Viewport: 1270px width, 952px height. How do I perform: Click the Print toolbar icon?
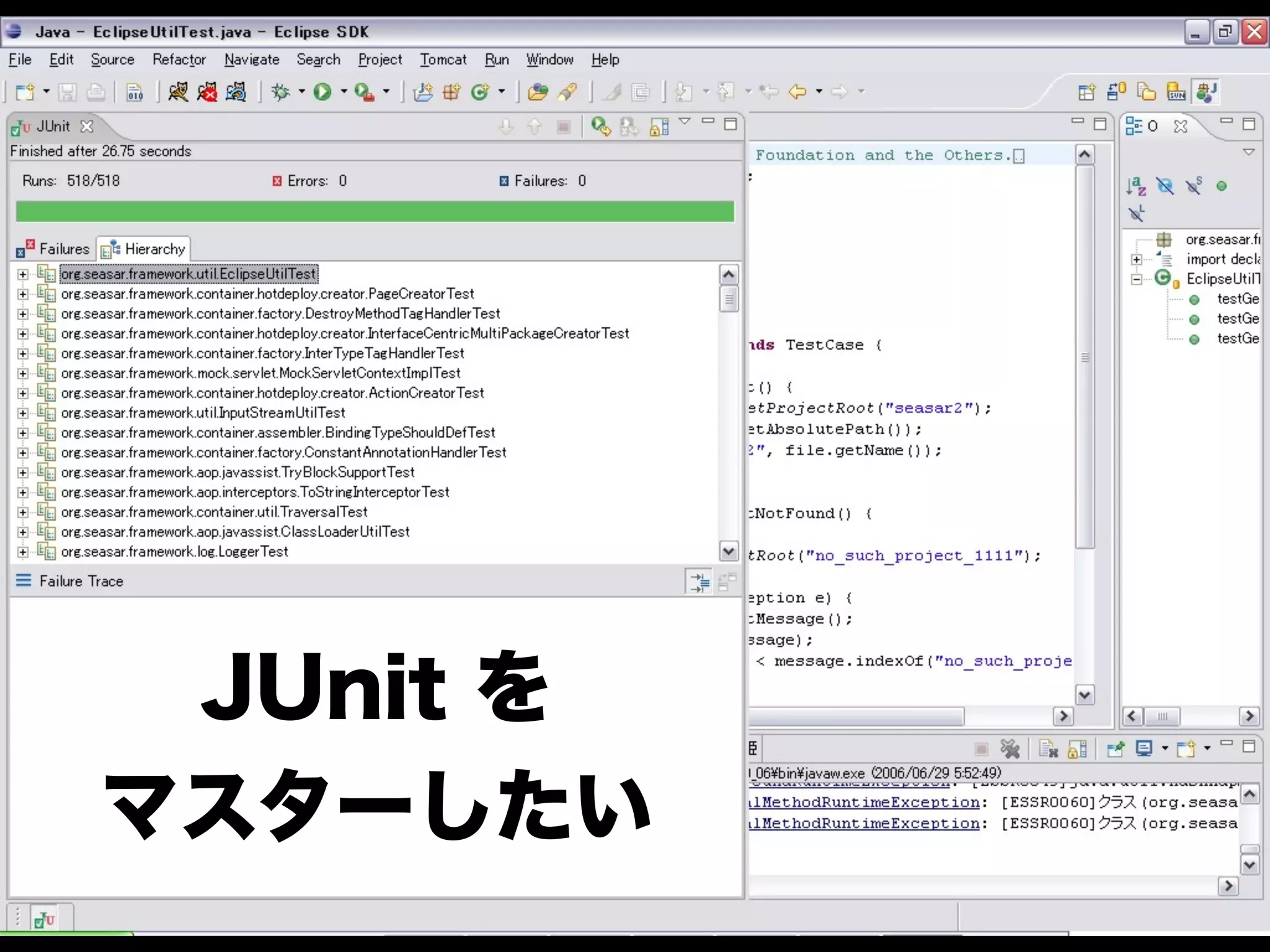coord(95,92)
